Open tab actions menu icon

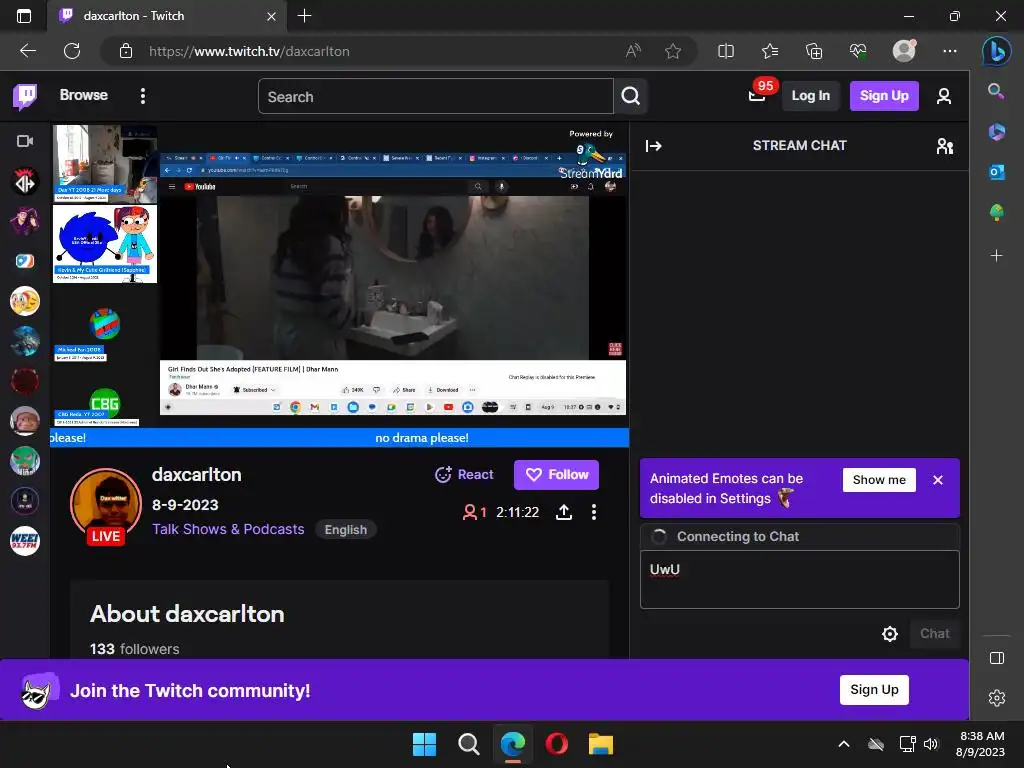click(x=24, y=16)
